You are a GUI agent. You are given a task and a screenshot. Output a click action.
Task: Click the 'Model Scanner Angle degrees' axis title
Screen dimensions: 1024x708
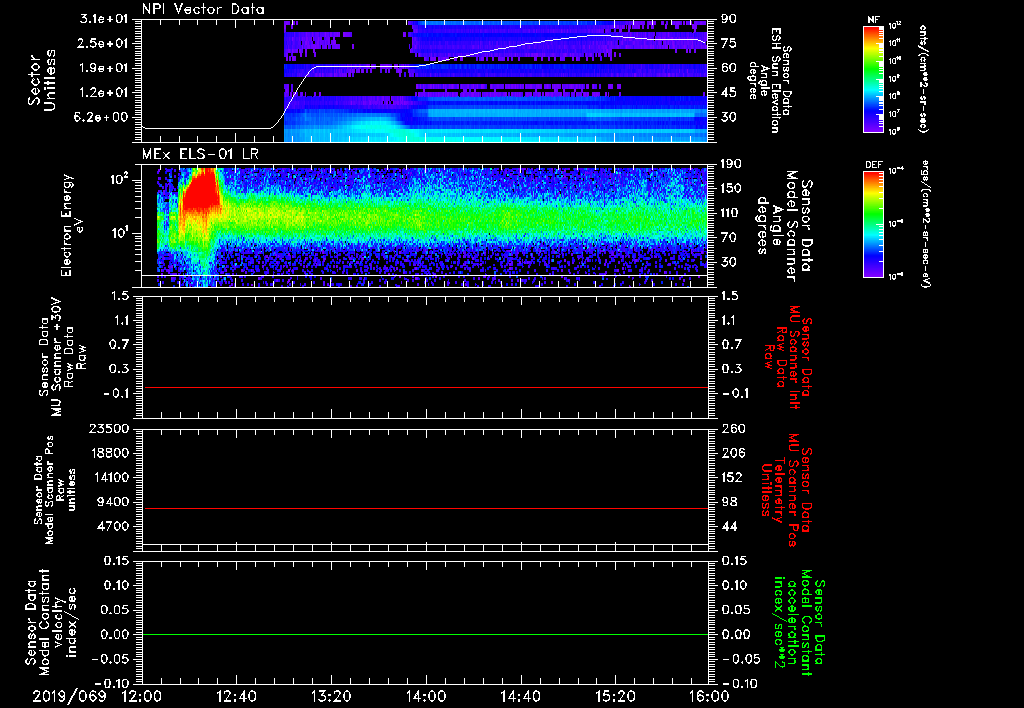(x=784, y=226)
